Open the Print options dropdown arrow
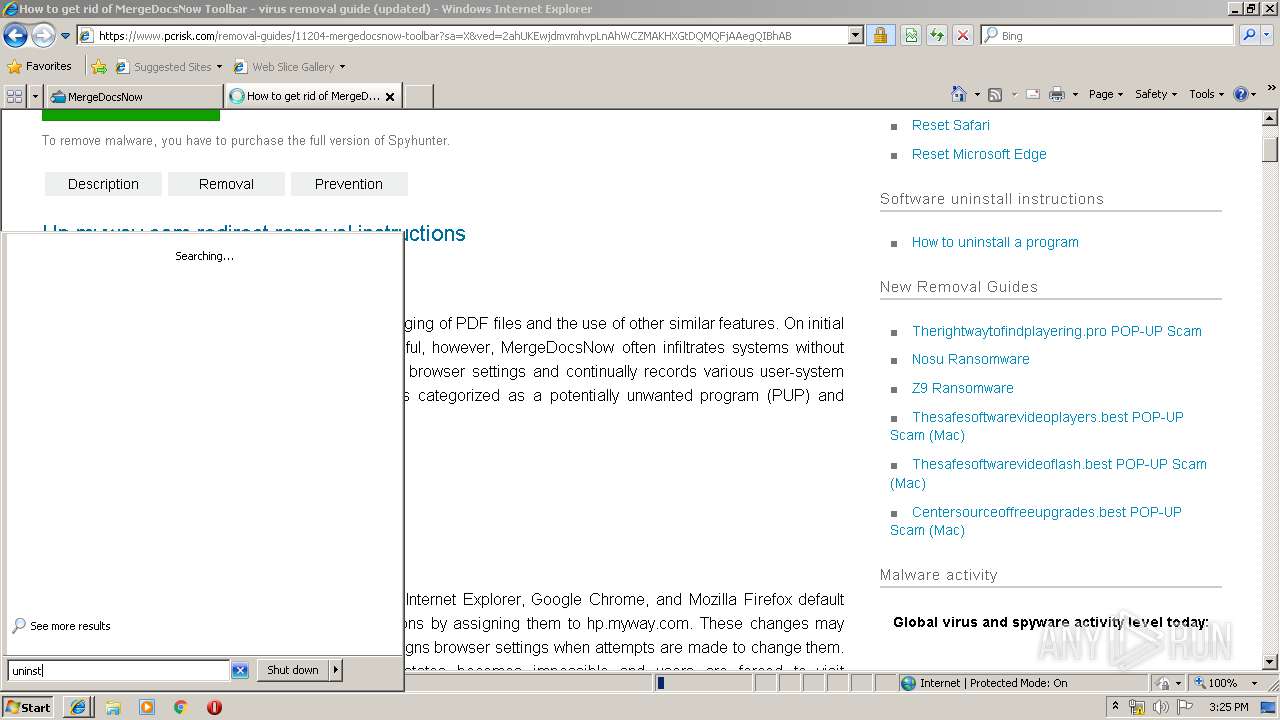Viewport: 1280px width, 720px height. [1075, 95]
